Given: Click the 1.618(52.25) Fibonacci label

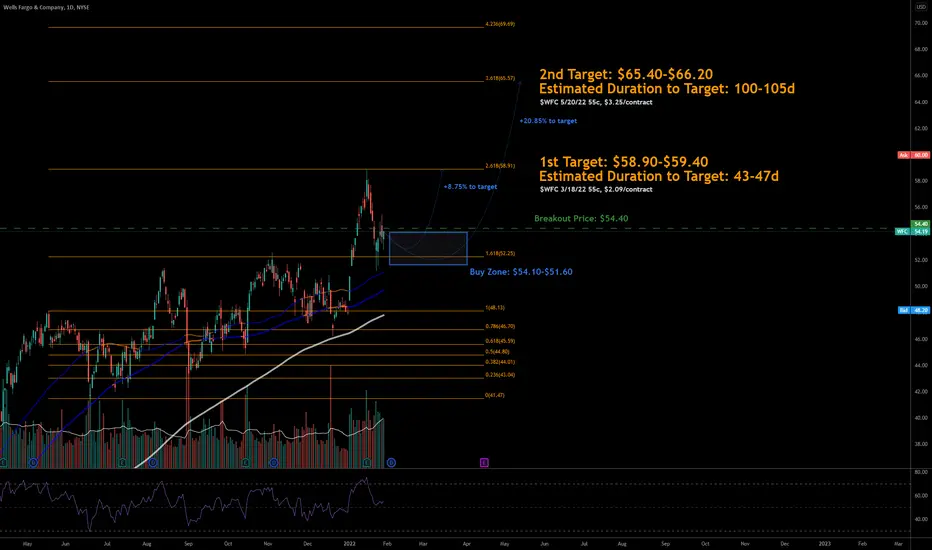Looking at the screenshot, I should click(500, 253).
